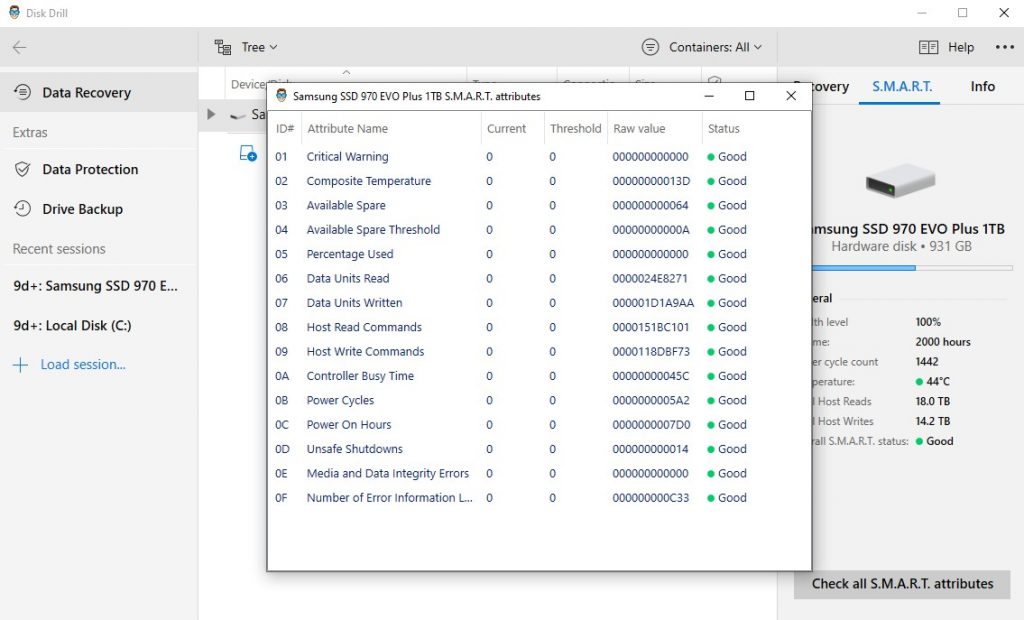The image size is (1024, 620).
Task: Click the Data Recovery sidebar icon
Action: coord(22,93)
